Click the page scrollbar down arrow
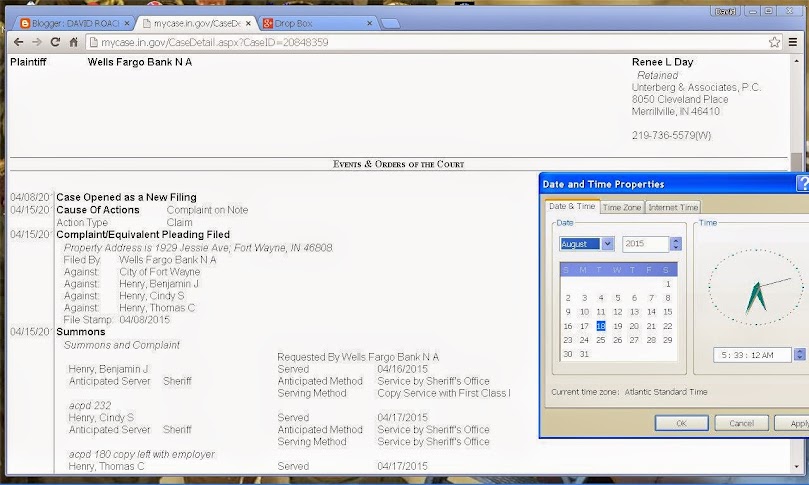809x485 pixels. (x=796, y=467)
